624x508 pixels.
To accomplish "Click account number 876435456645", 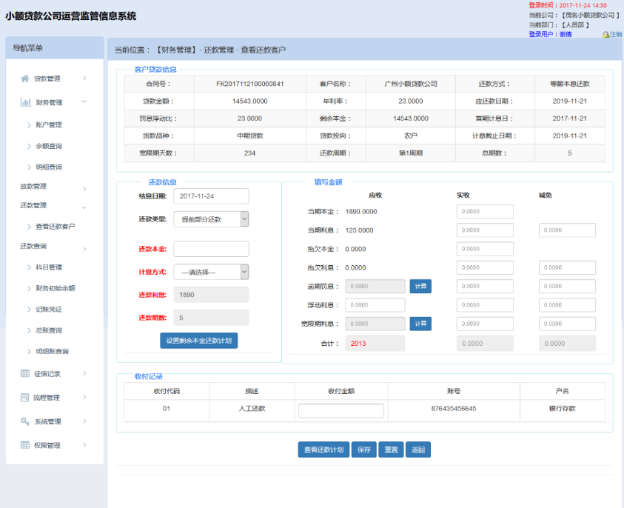I will (x=453, y=409).
